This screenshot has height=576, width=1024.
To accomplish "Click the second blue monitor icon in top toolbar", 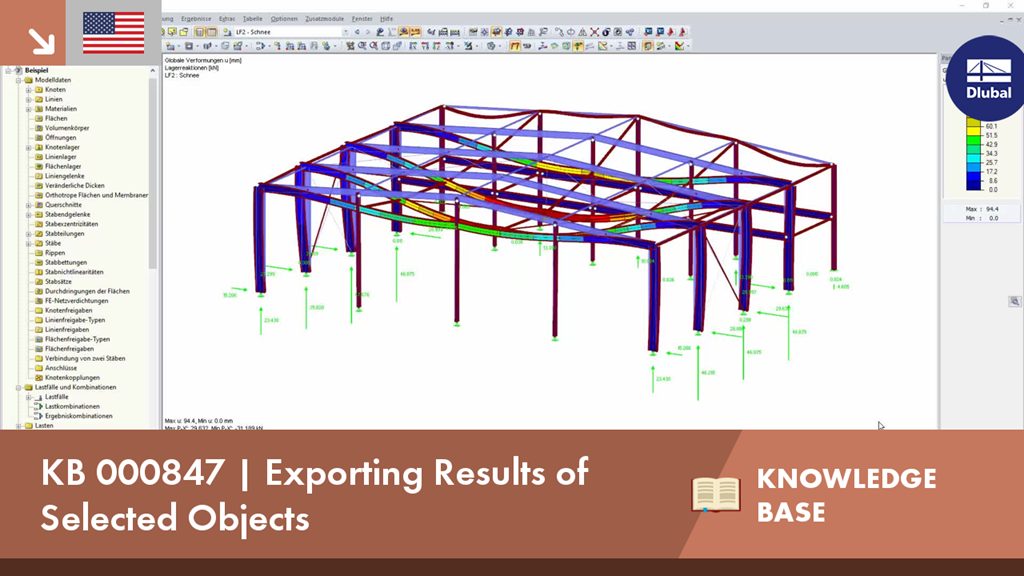I will (x=660, y=31).
